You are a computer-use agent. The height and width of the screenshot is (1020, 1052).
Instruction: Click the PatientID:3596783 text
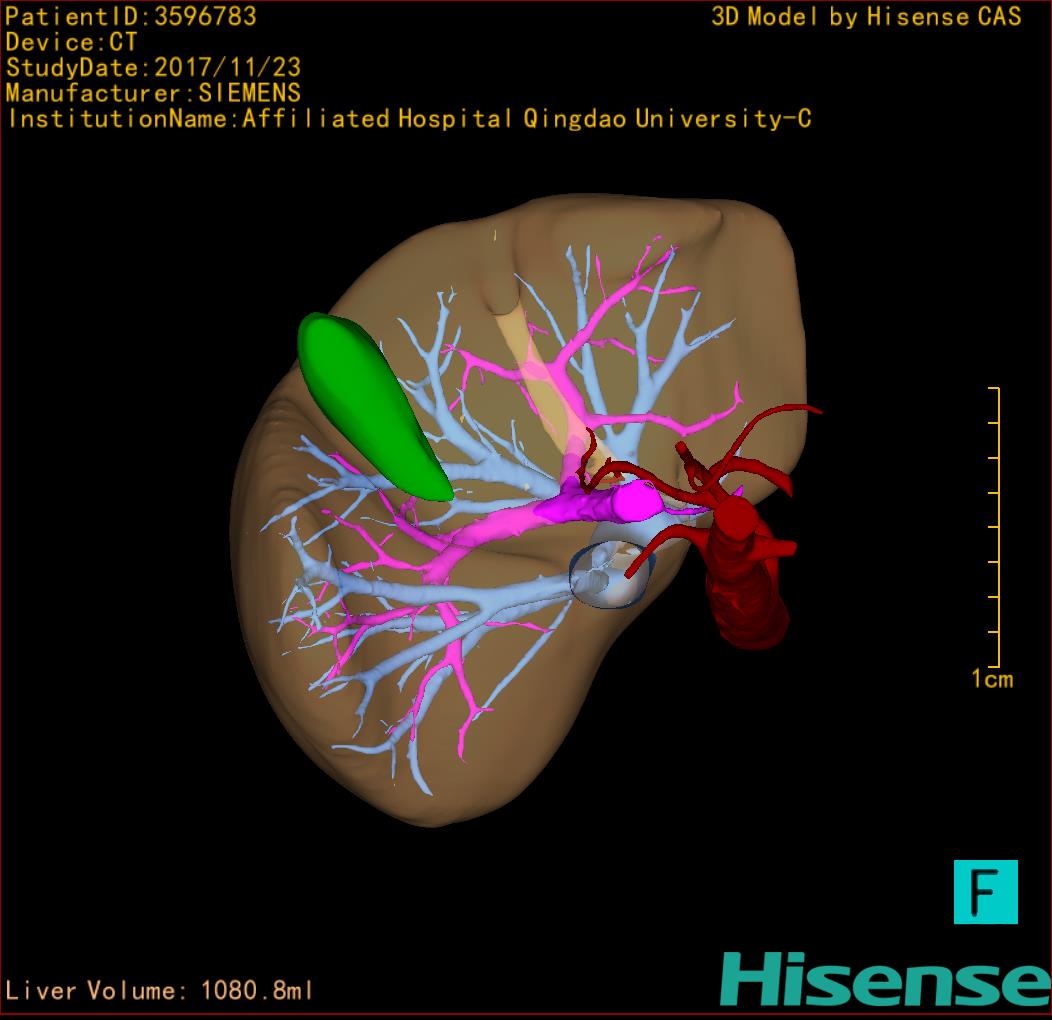point(131,16)
